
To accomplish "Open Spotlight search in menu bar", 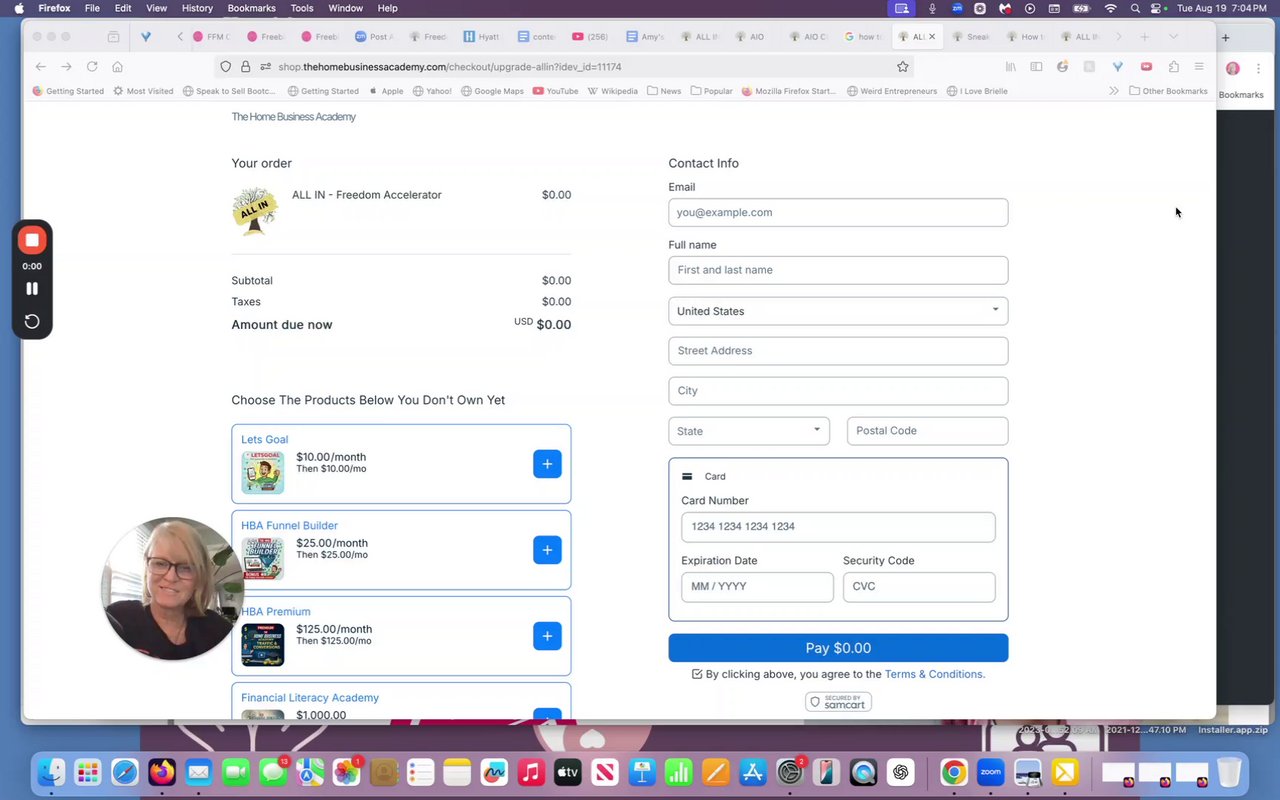I will [x=1135, y=8].
